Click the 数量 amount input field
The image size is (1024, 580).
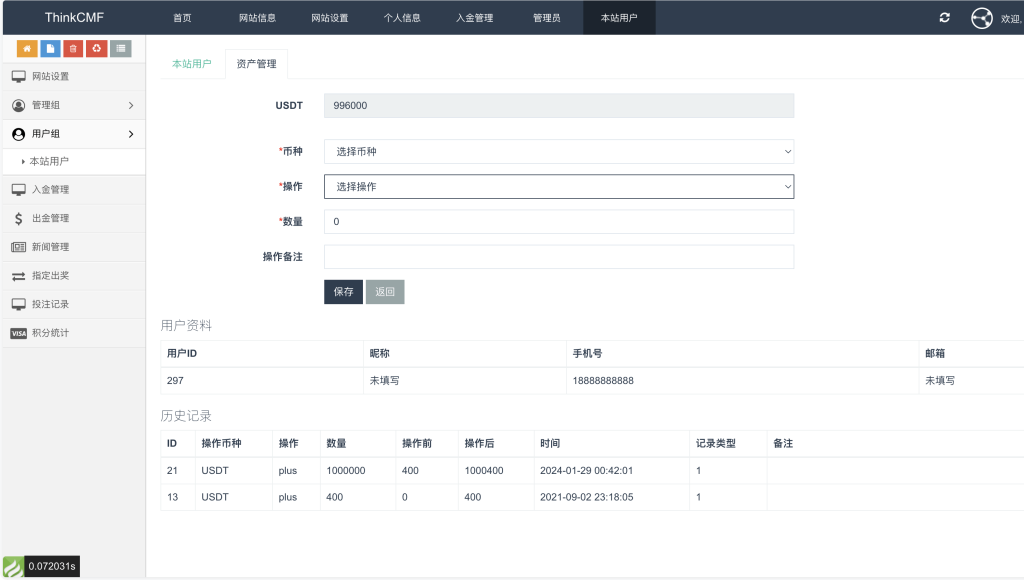(x=556, y=221)
